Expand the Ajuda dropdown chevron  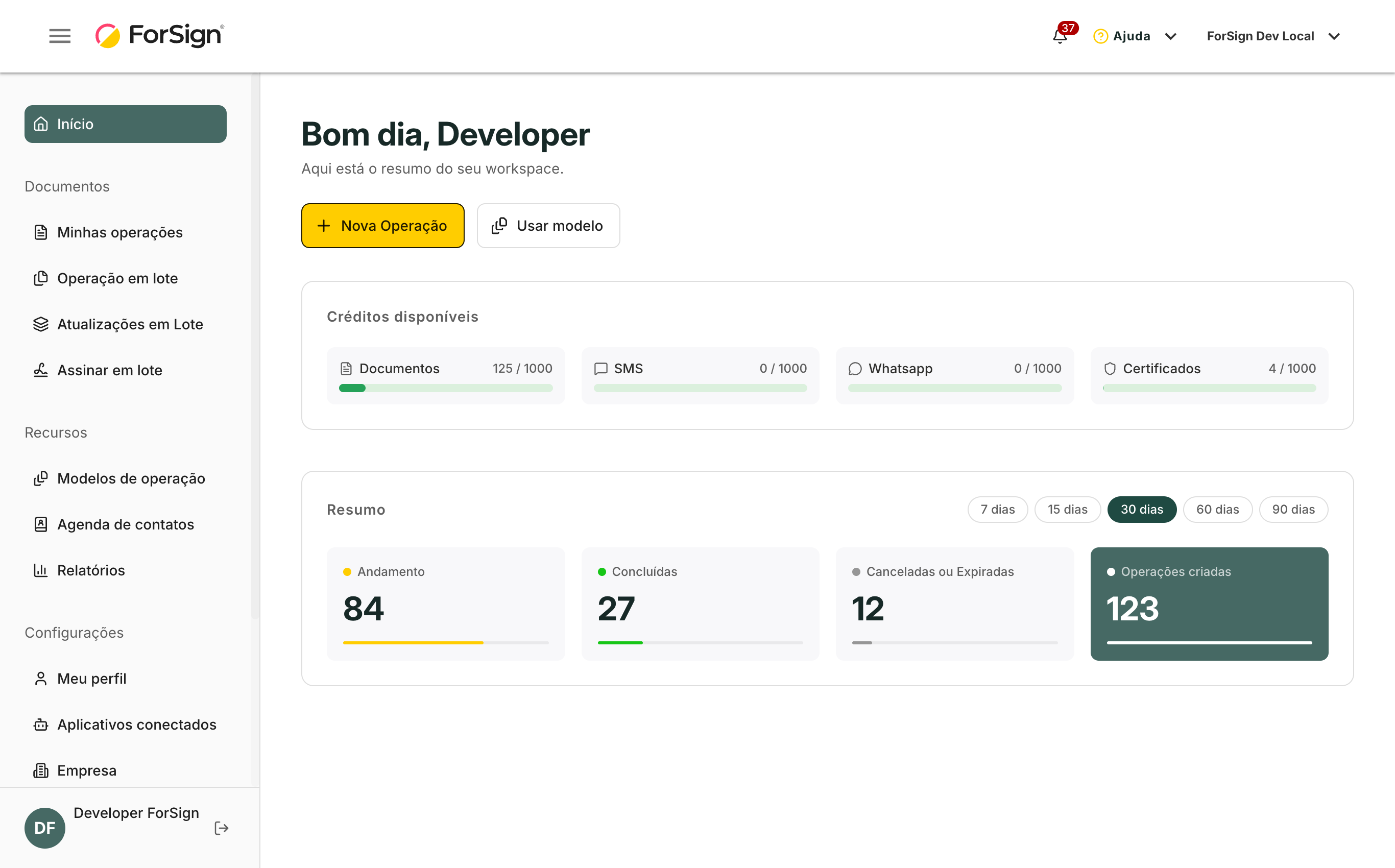coord(1170,36)
